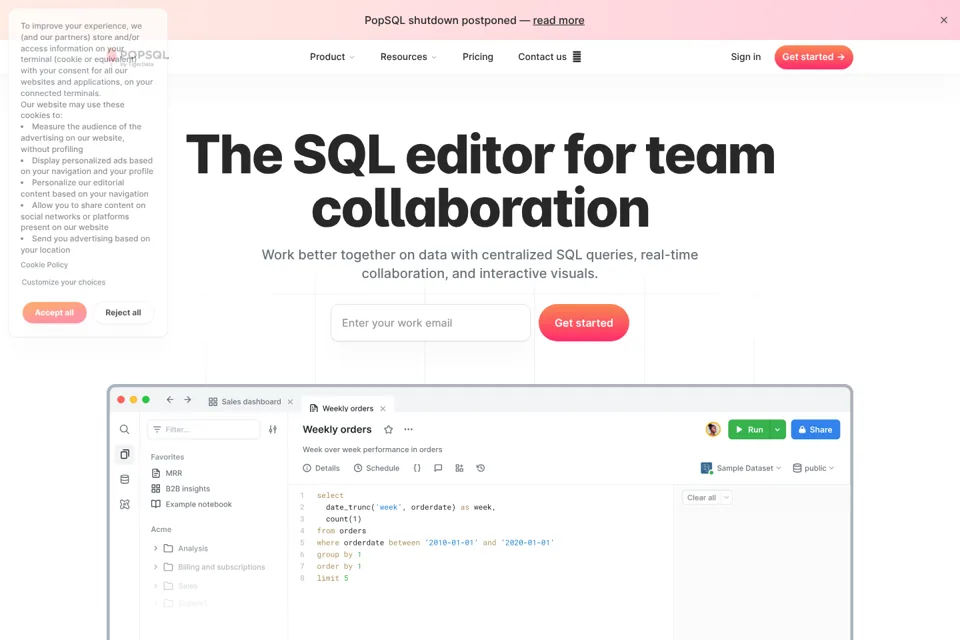Open the Run button dropdown arrow

pos(778,429)
